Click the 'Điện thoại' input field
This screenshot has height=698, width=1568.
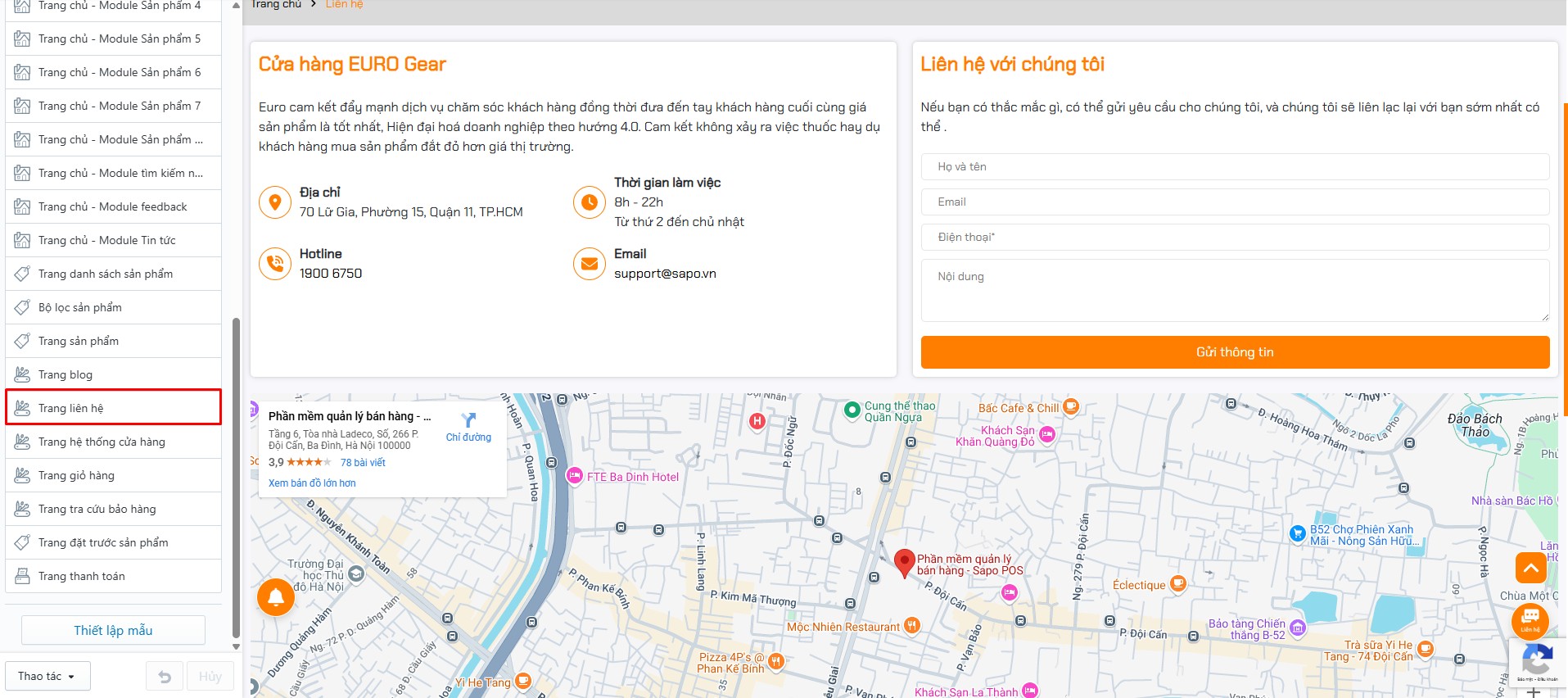point(1235,237)
